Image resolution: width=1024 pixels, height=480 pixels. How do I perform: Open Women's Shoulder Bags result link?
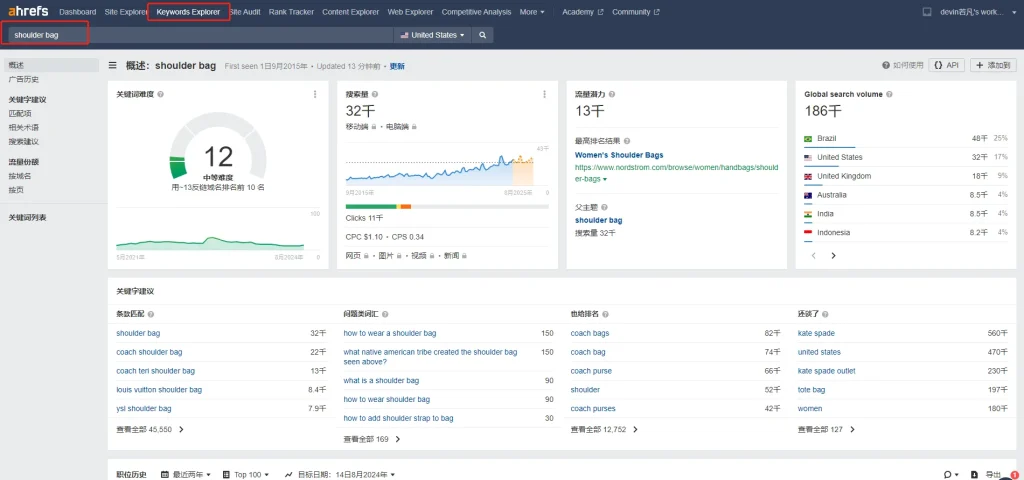(619, 155)
